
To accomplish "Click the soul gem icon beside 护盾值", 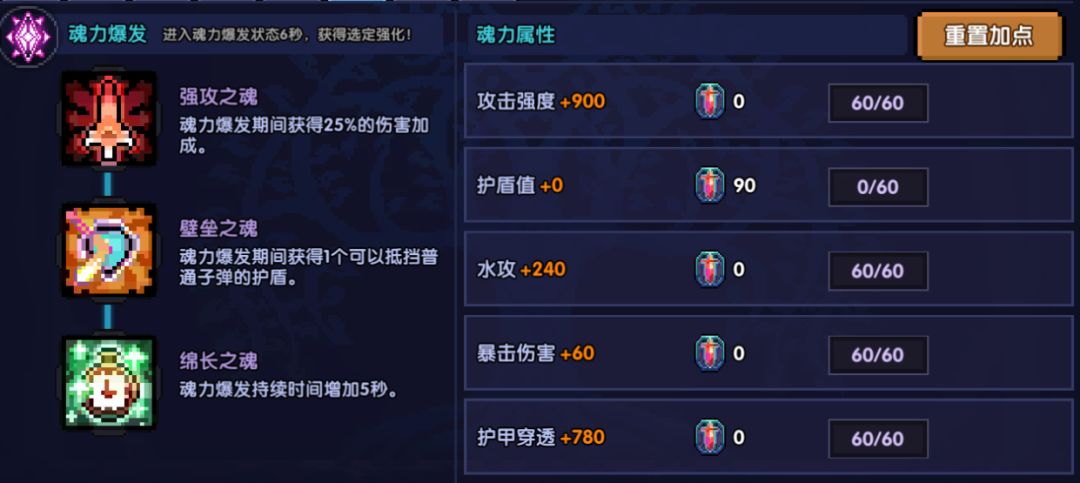I will click(x=710, y=186).
